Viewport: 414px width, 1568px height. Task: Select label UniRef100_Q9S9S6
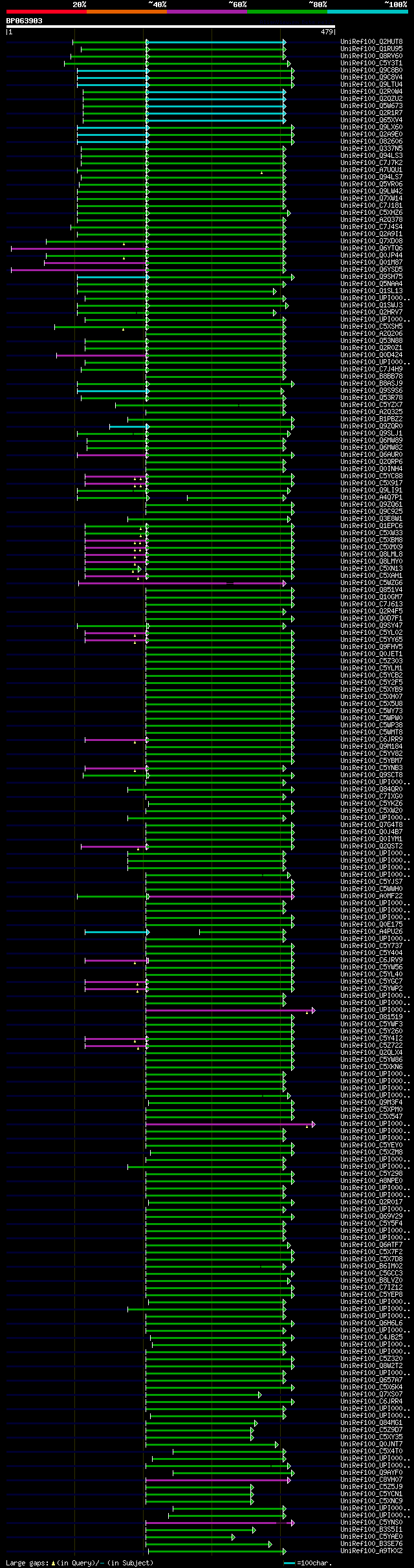point(371,391)
